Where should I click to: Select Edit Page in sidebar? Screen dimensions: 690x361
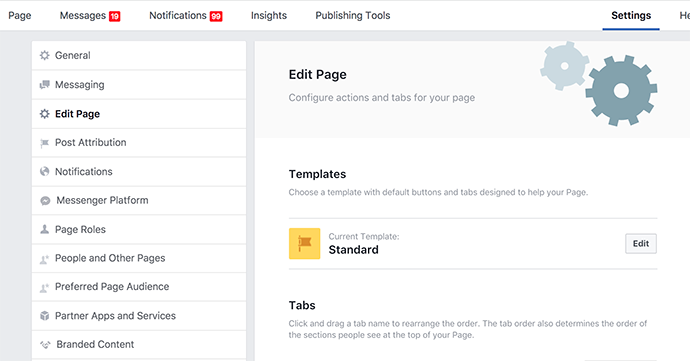[139, 114]
